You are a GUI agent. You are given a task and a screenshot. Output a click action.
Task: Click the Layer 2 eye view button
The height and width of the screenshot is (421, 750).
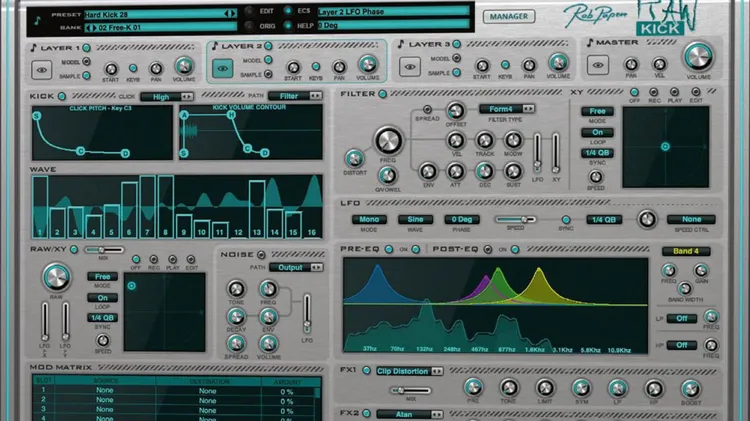[222, 68]
